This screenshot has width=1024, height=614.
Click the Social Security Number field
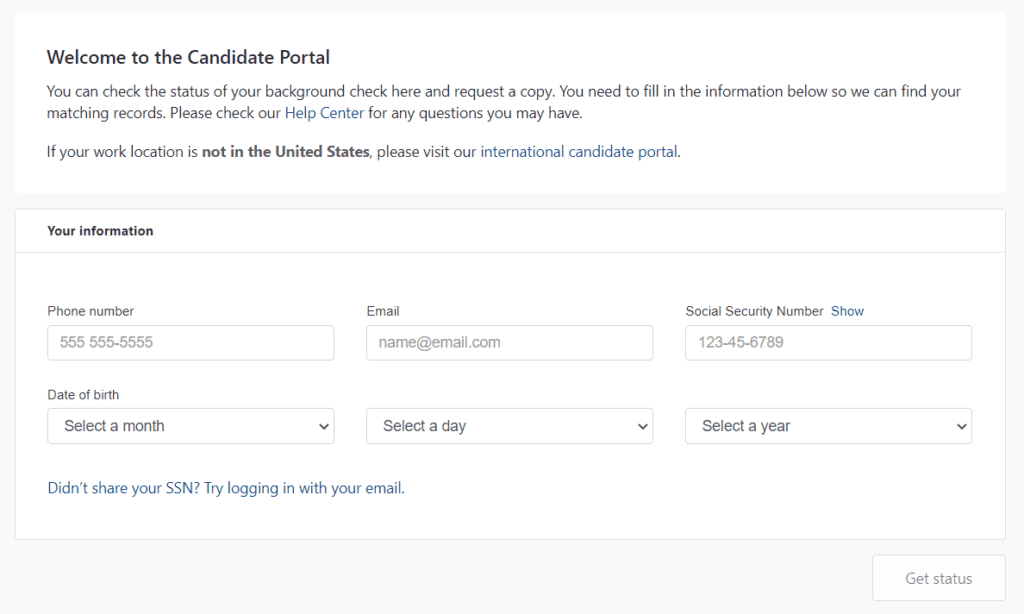pos(828,342)
